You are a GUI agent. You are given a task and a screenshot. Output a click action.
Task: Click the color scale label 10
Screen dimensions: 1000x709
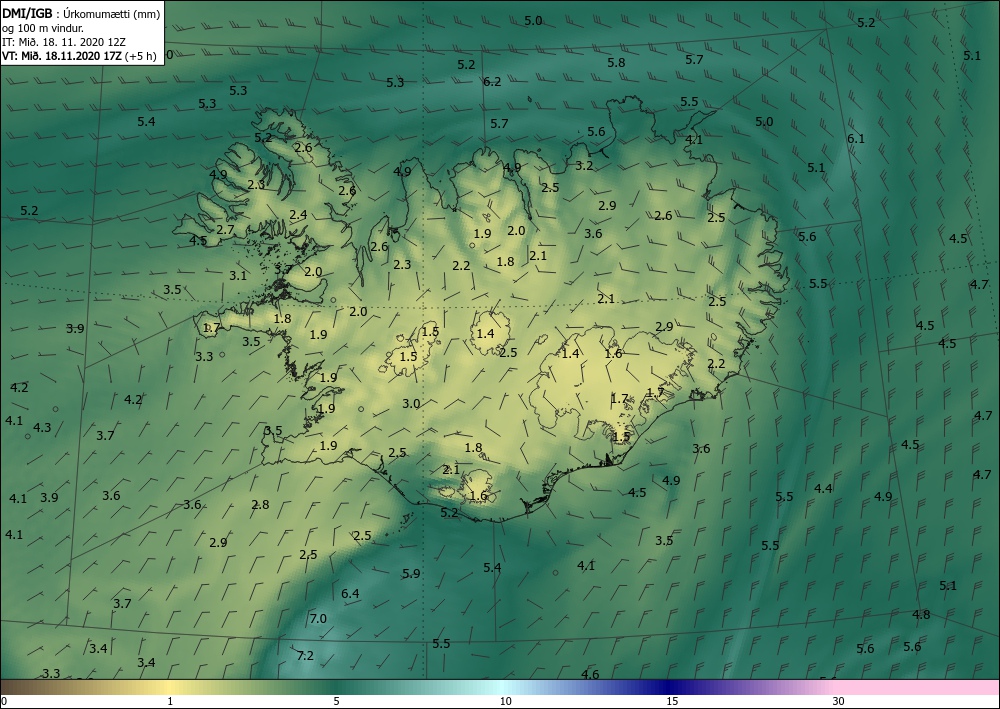505,701
